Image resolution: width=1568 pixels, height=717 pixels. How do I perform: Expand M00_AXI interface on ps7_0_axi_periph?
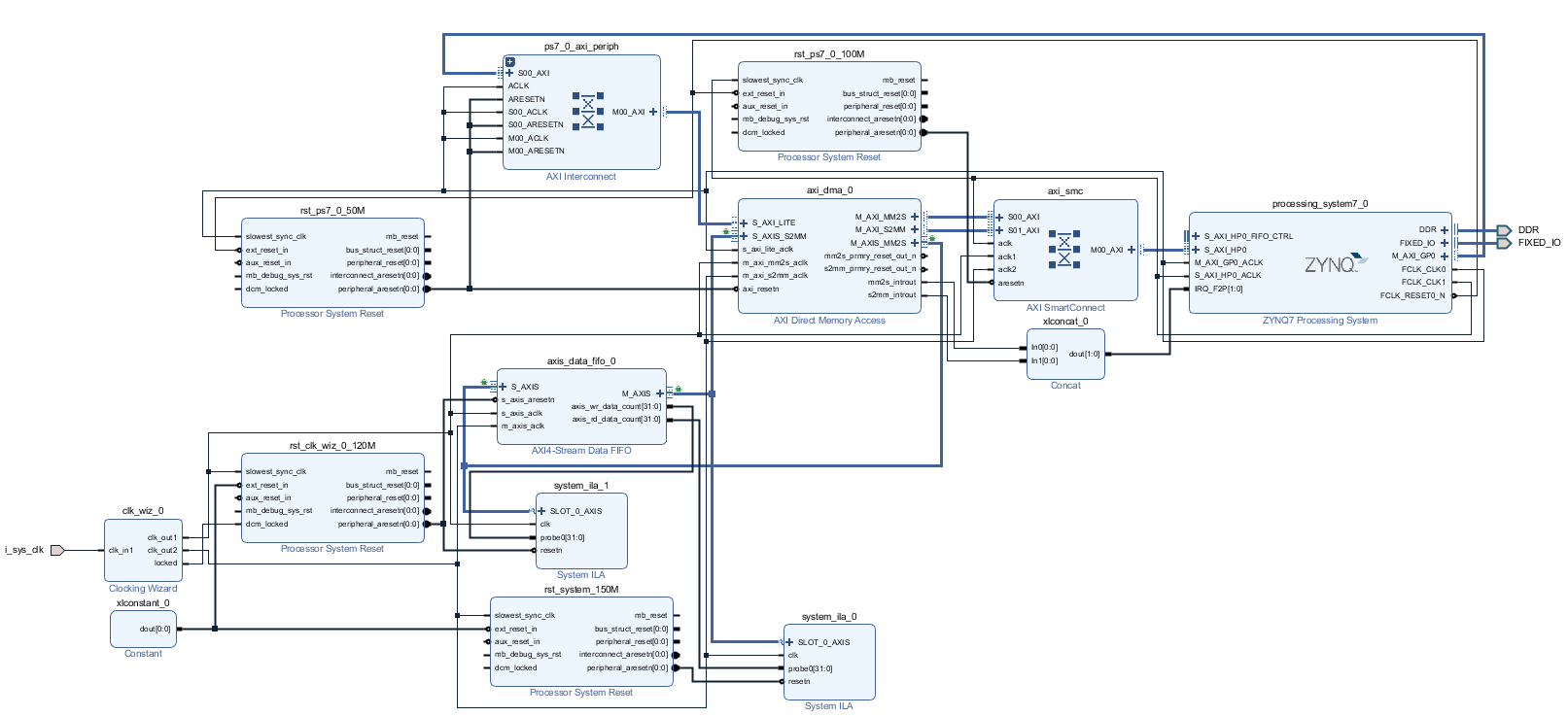click(x=653, y=112)
